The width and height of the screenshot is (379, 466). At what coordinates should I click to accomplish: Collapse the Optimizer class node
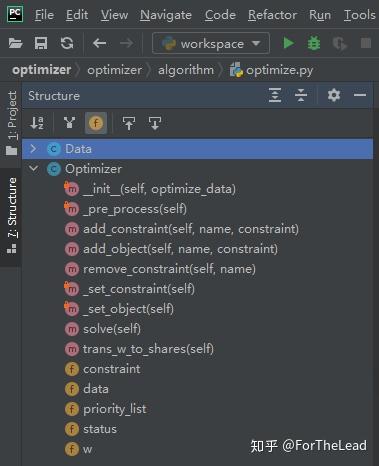[33, 168]
